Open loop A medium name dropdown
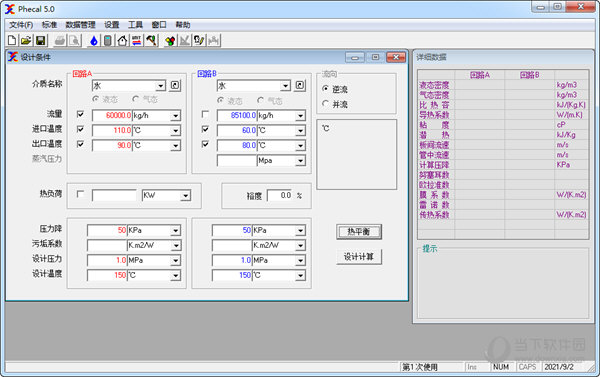The width and height of the screenshot is (600, 377). (161, 86)
